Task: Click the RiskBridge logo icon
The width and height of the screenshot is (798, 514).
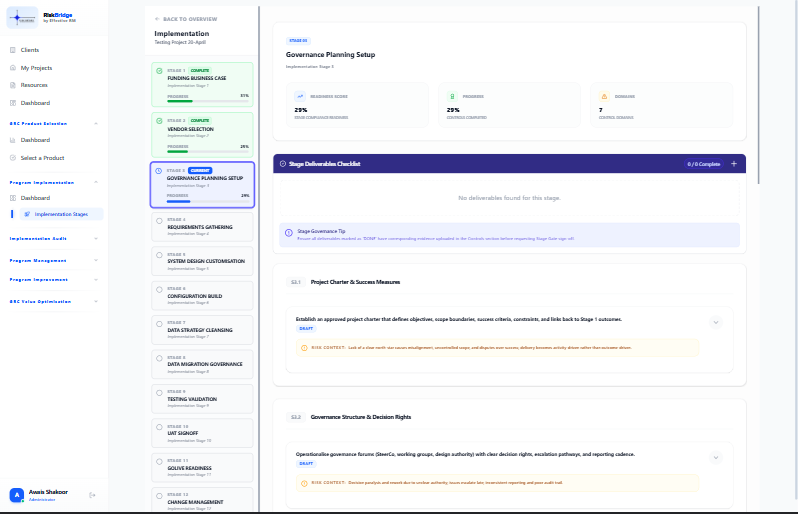Action: coord(22,18)
